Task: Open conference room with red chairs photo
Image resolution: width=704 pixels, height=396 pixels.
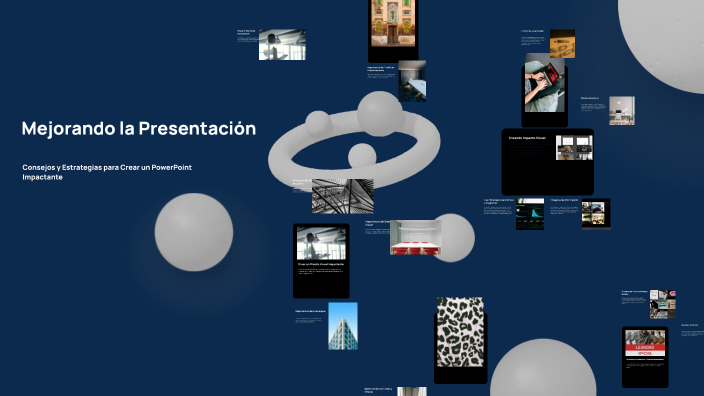Action: click(415, 238)
